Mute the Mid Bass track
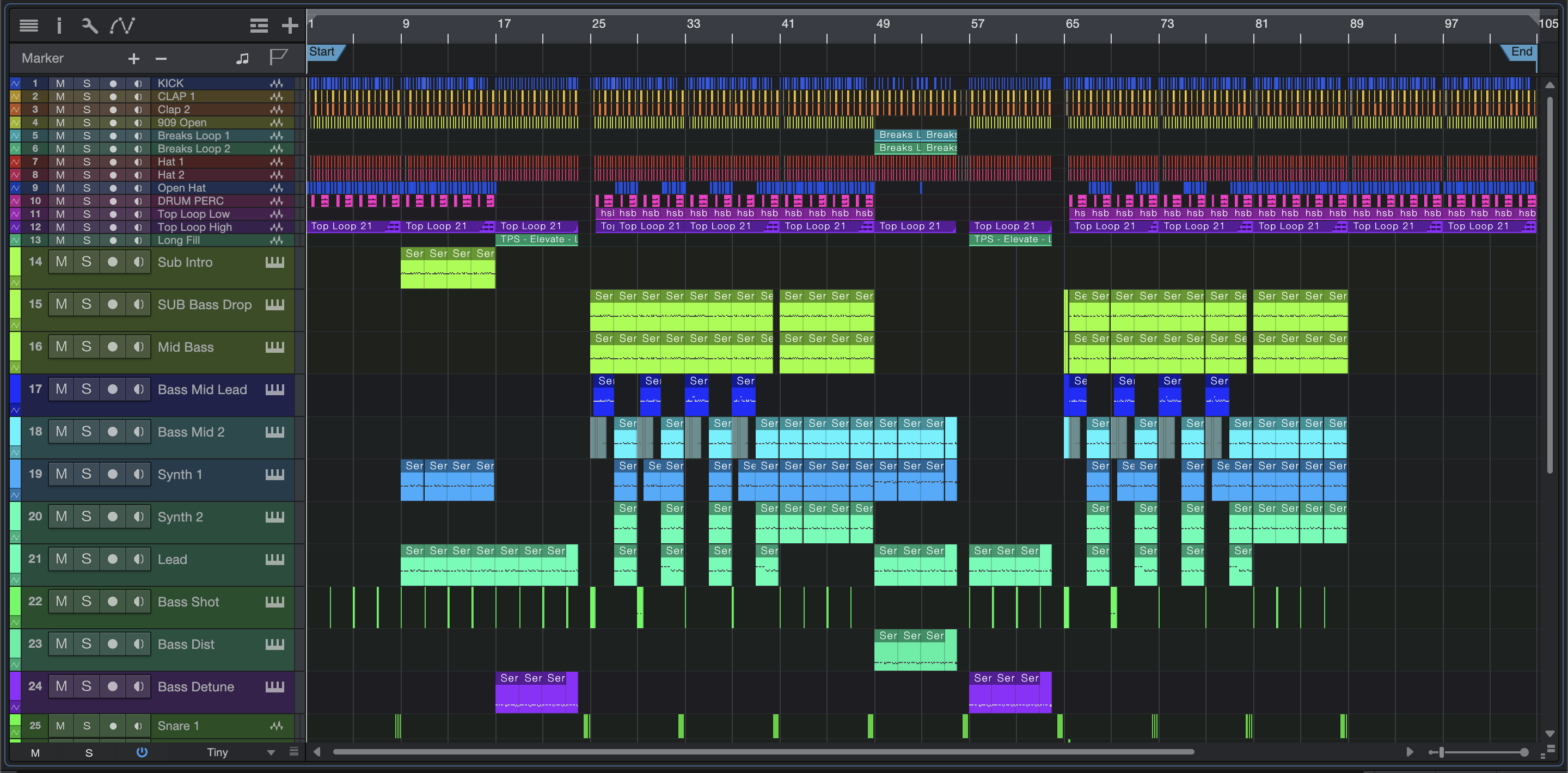This screenshot has width=1568, height=773. tap(62, 347)
